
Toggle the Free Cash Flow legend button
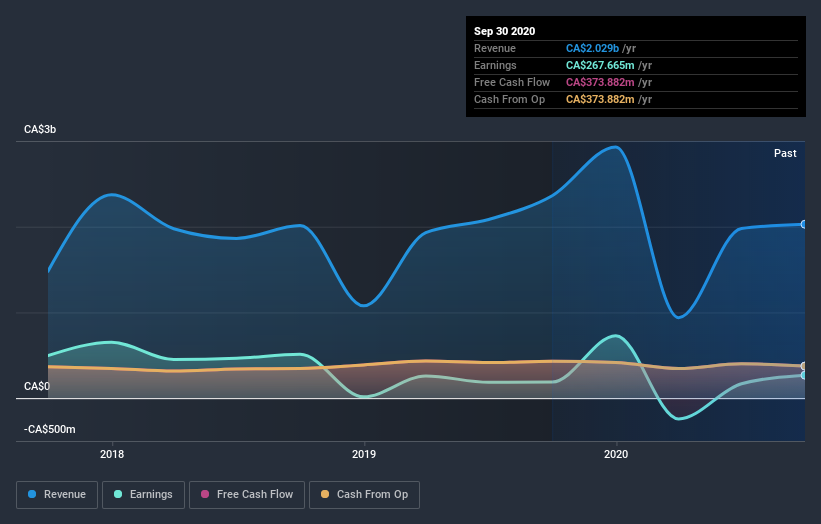click(x=247, y=495)
